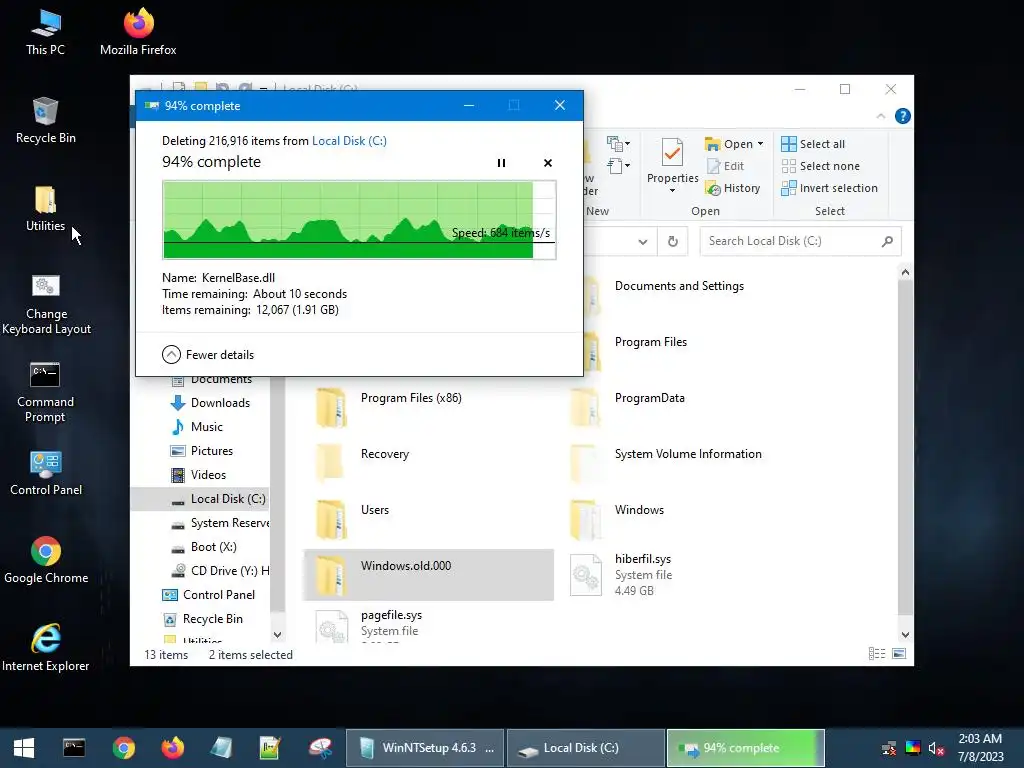Open New item dropdown icon
The height and width of the screenshot is (768, 1024).
[618, 143]
